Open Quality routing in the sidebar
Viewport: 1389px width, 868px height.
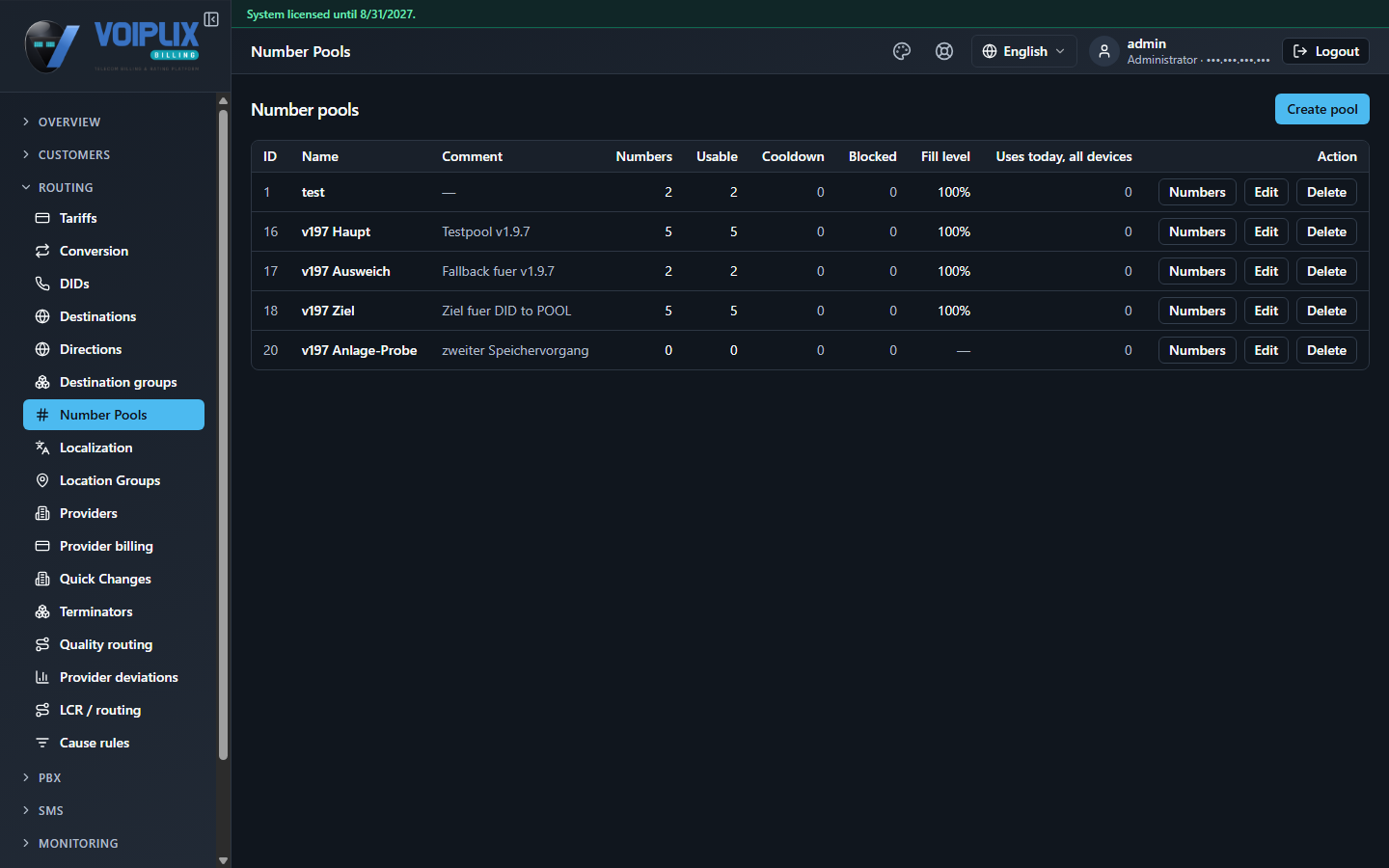pos(114,644)
